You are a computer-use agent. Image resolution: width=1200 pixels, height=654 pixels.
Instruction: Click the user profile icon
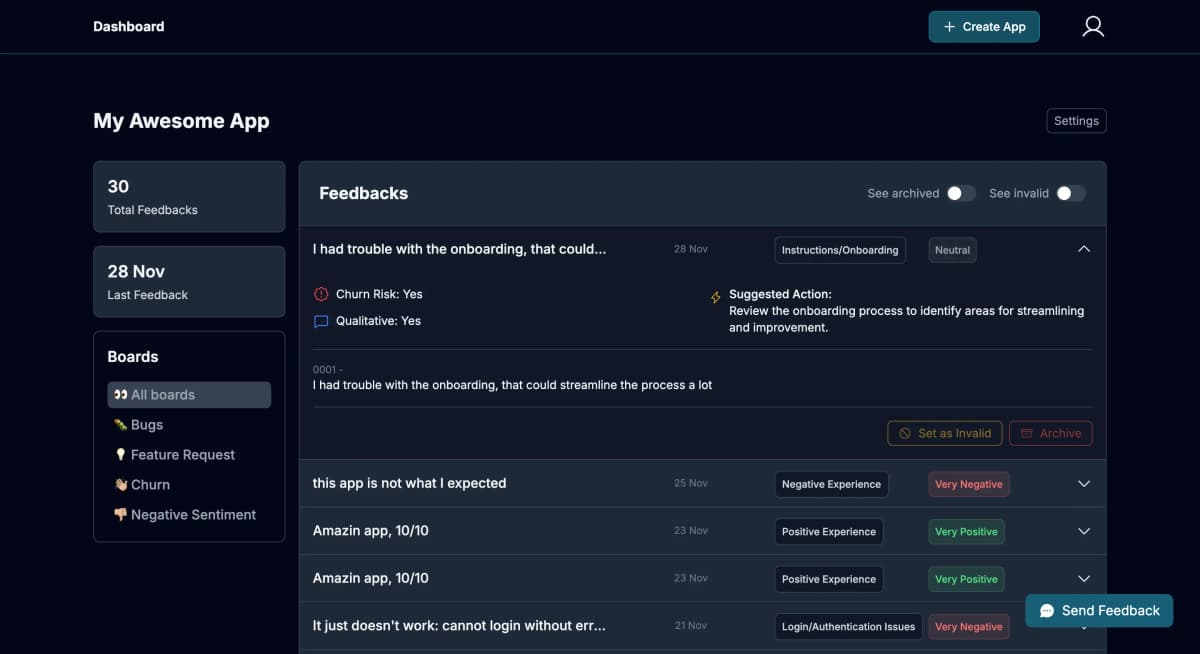[1093, 27]
